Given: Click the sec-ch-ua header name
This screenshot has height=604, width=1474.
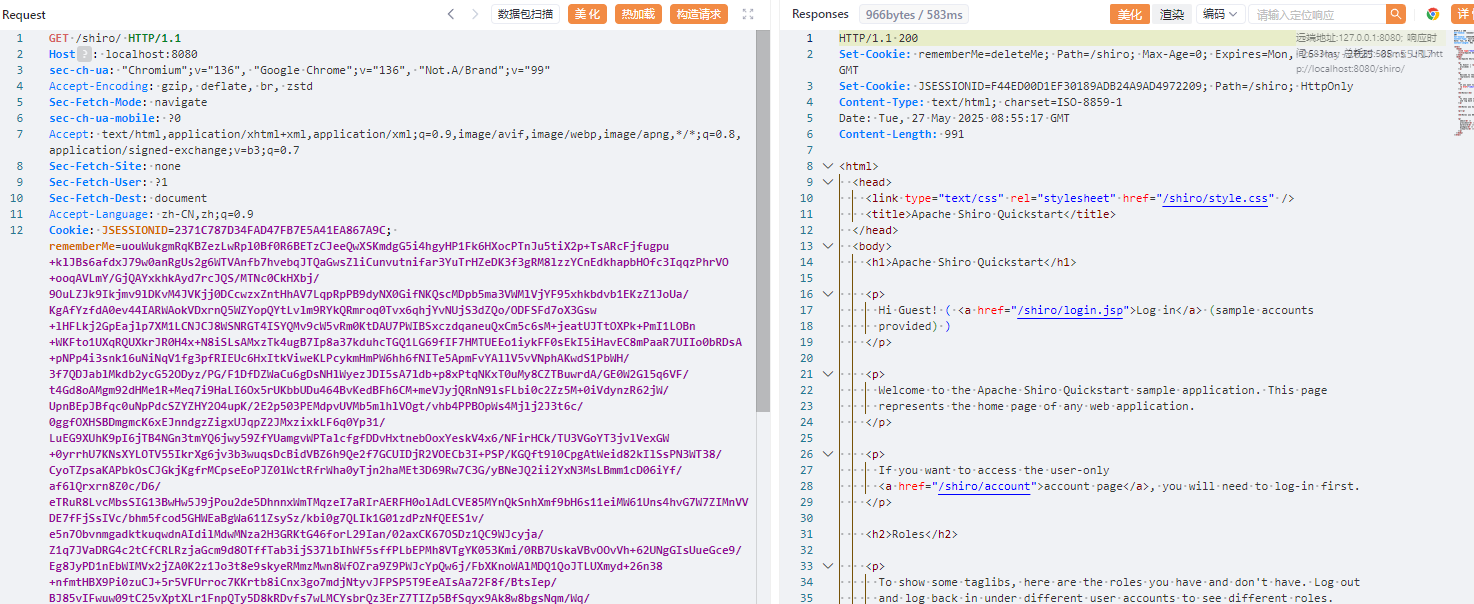Looking at the screenshot, I should (80, 70).
